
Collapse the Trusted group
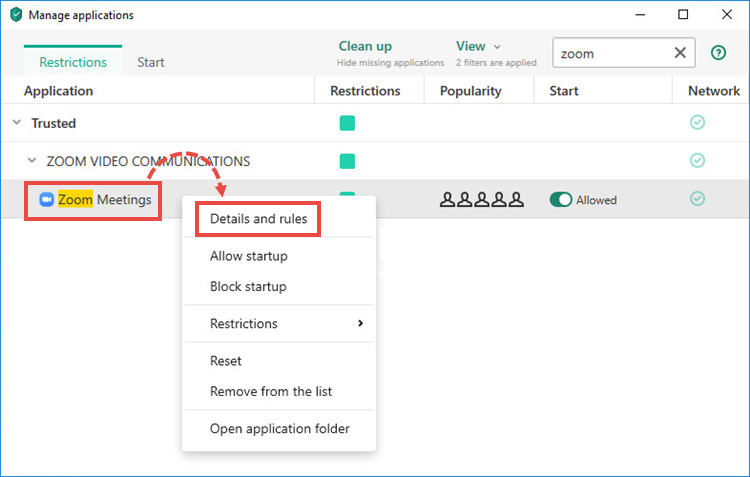click(x=17, y=122)
